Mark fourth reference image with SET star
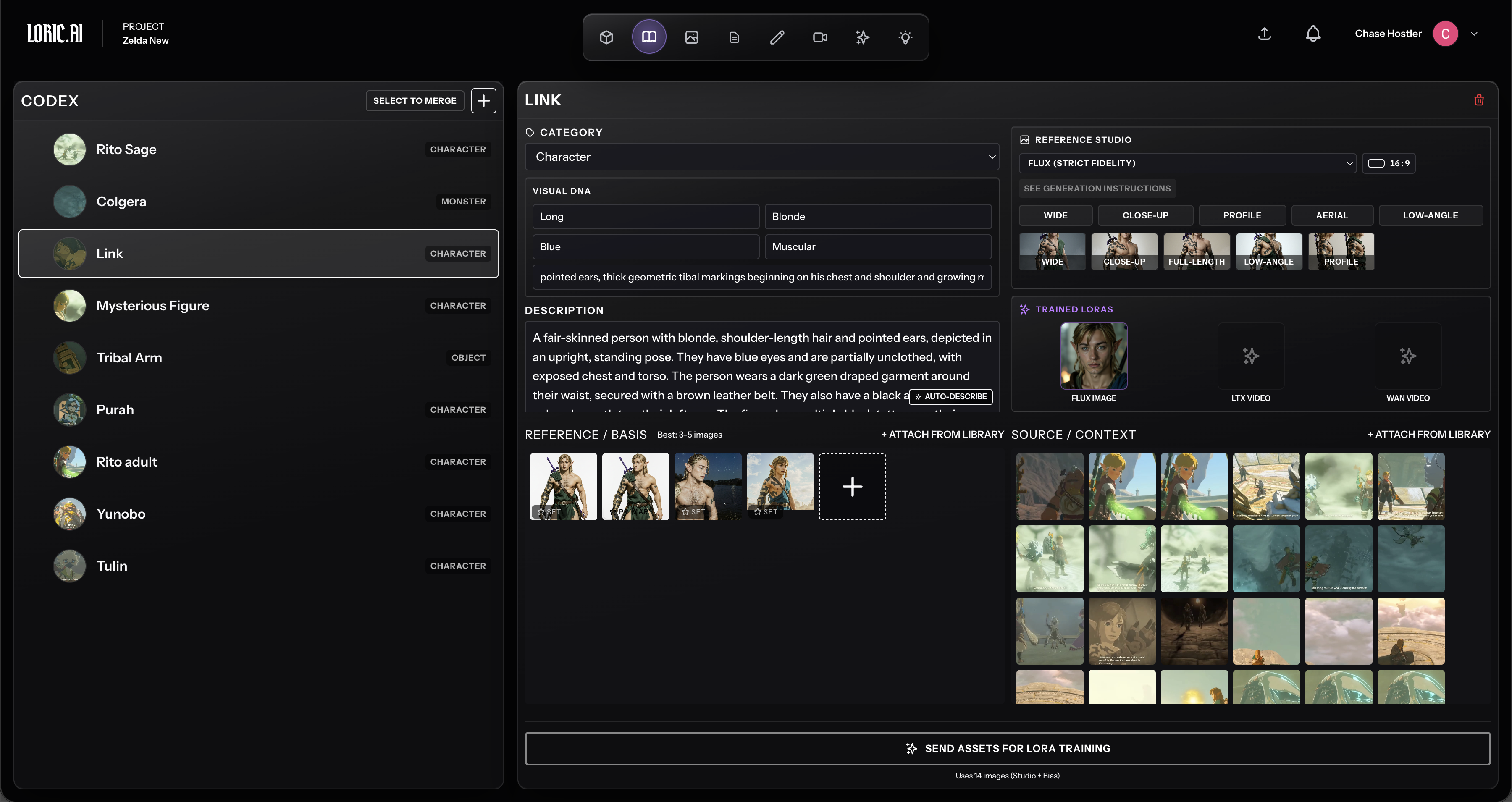 pos(765,511)
